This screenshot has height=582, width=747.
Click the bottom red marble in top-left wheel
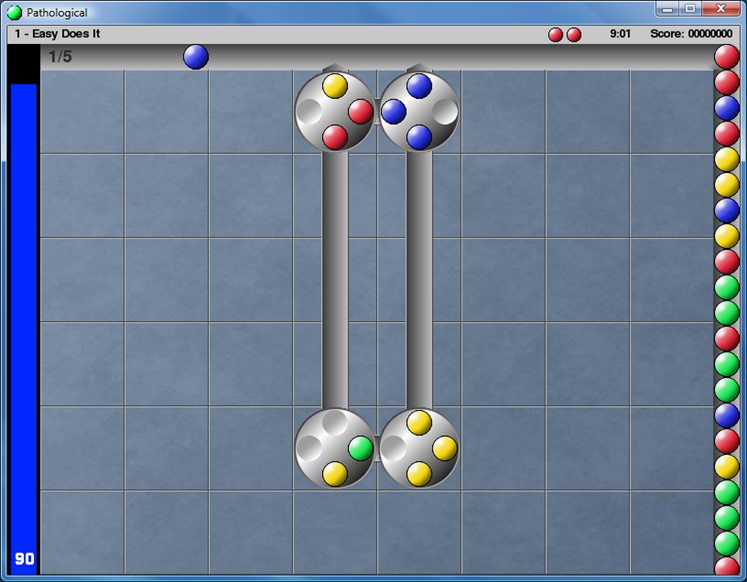[335, 138]
